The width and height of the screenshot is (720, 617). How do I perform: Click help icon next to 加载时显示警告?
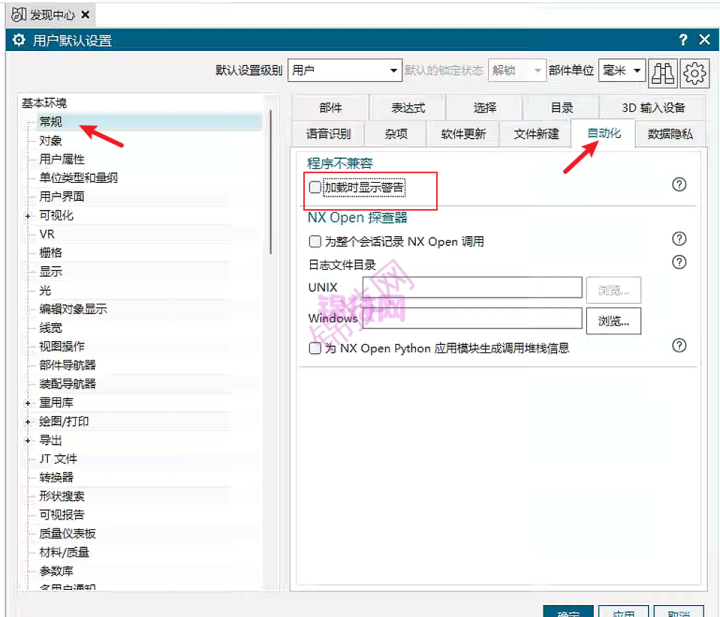point(679,185)
